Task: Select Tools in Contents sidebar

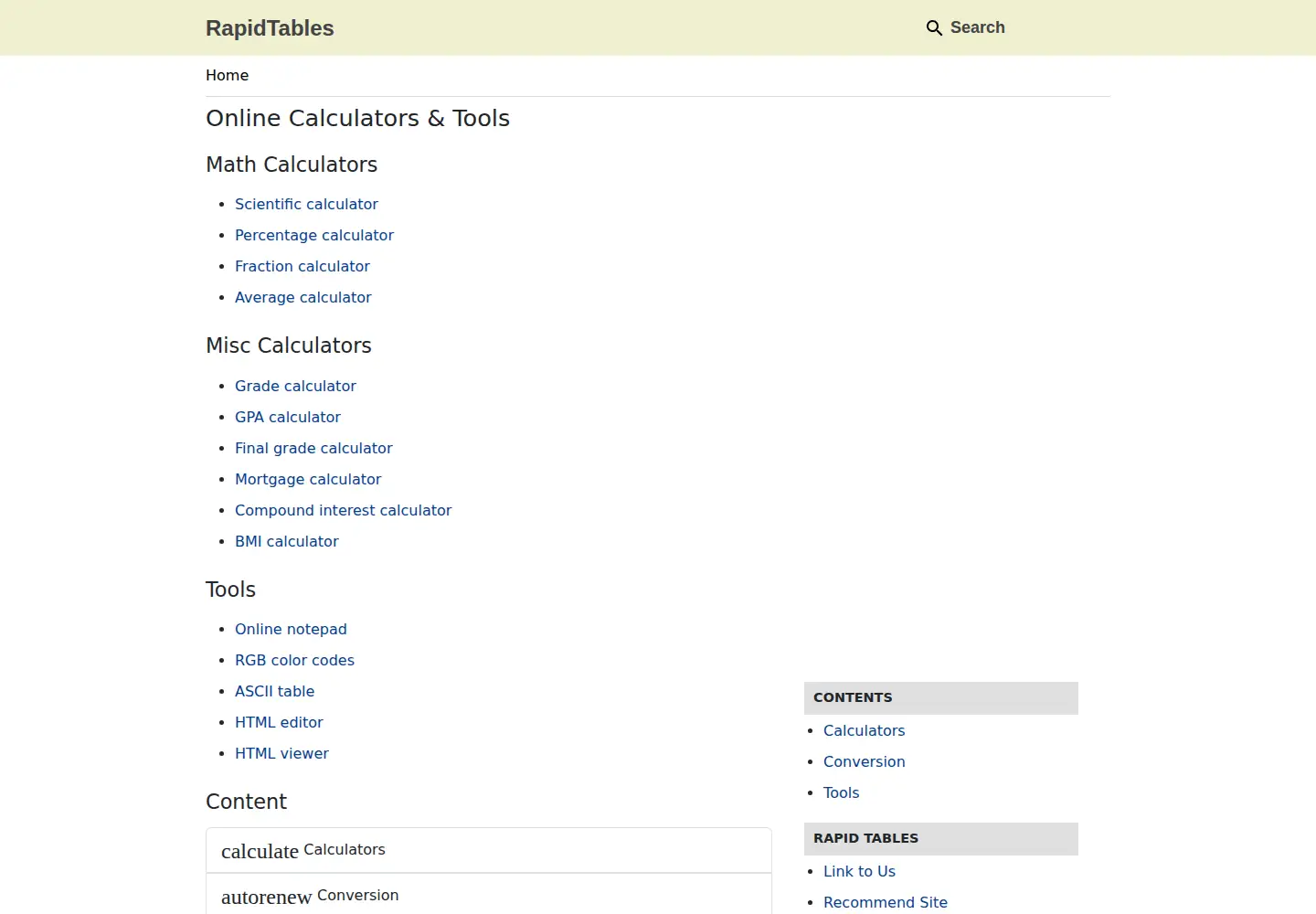Action: [x=841, y=792]
